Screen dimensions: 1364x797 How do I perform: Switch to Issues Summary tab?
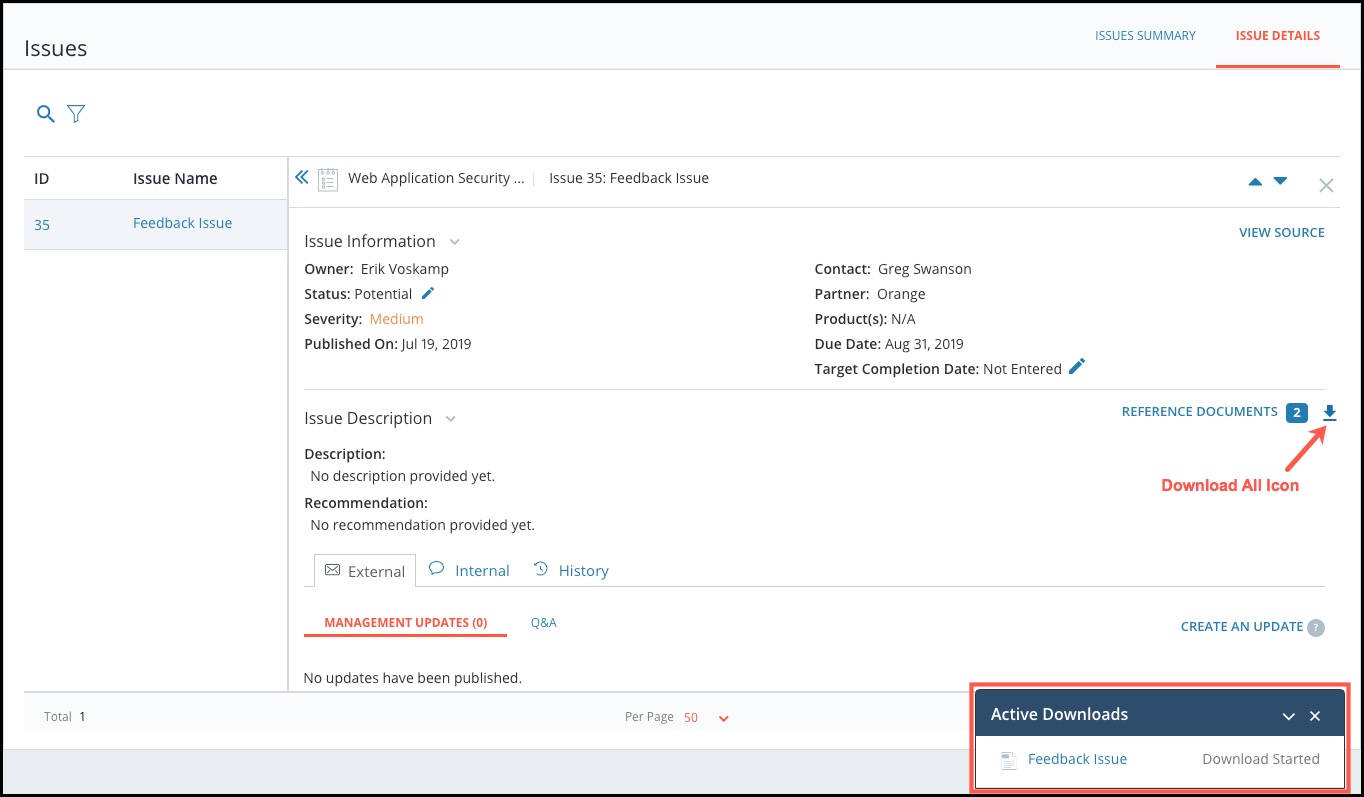point(1145,36)
